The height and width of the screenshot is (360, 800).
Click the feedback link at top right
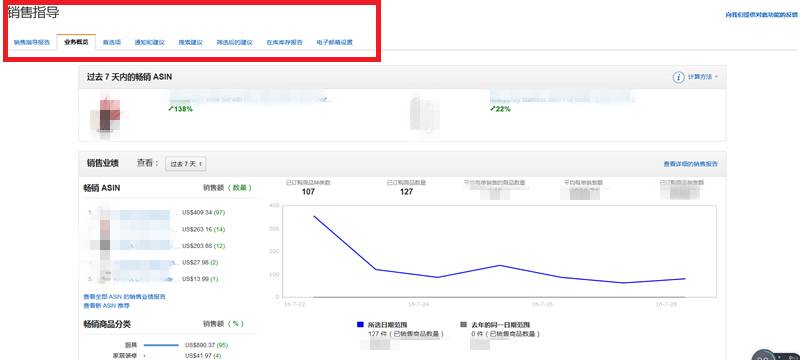(761, 15)
